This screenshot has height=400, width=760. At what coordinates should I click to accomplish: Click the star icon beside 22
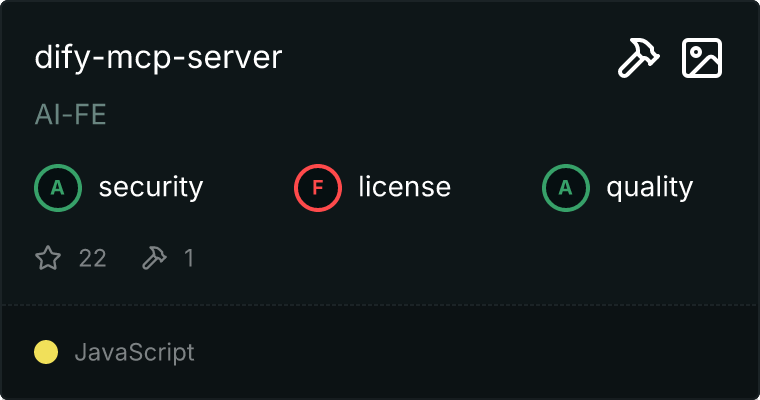pos(48,259)
